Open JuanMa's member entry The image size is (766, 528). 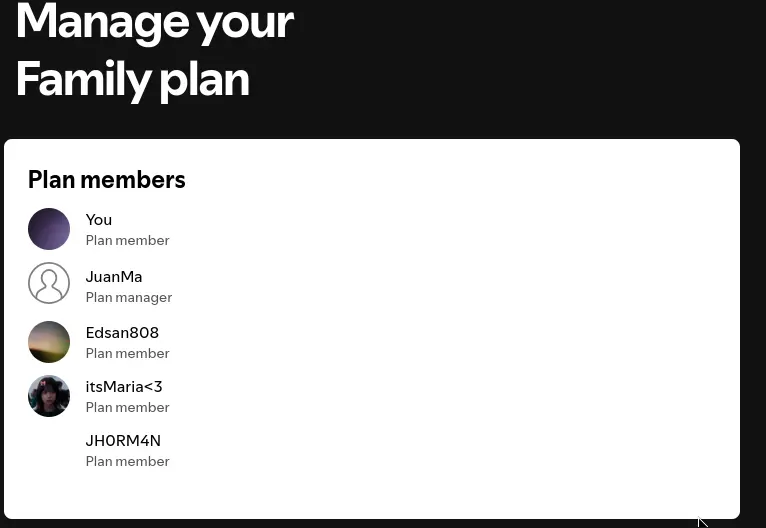pyautogui.click(x=114, y=277)
